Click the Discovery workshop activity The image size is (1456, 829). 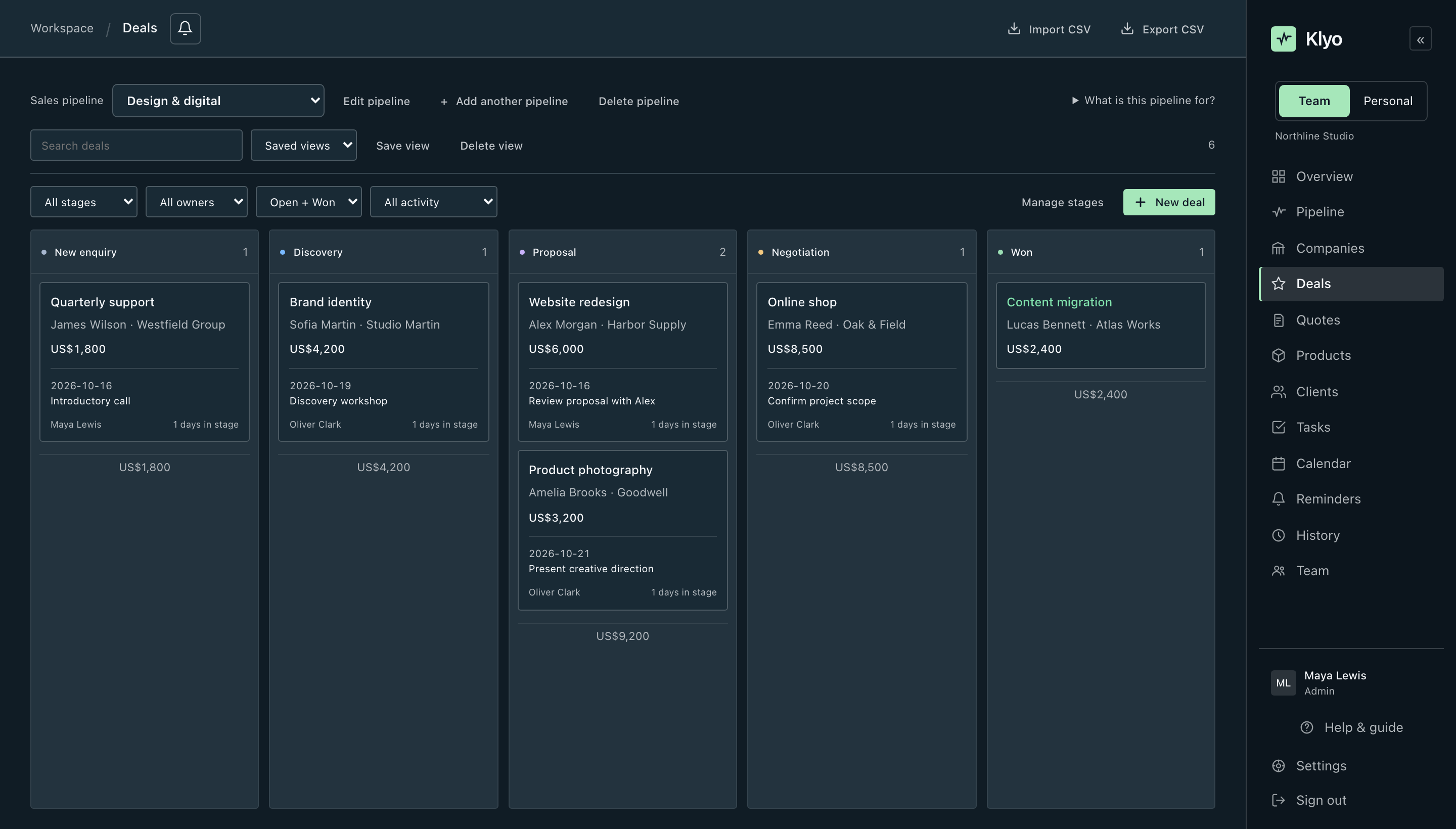point(338,401)
